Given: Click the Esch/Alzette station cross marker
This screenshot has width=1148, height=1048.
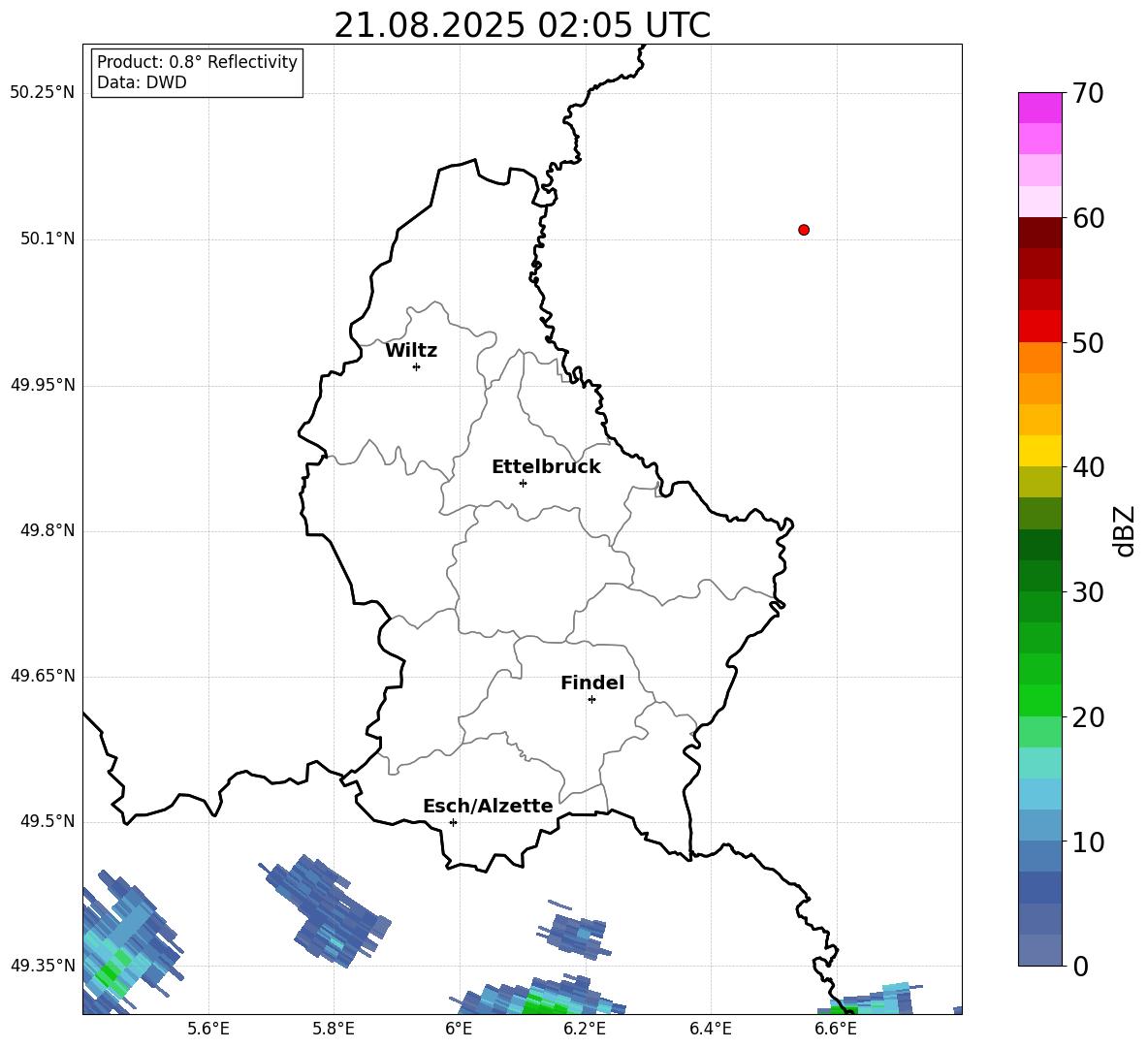Looking at the screenshot, I should coord(453,822).
